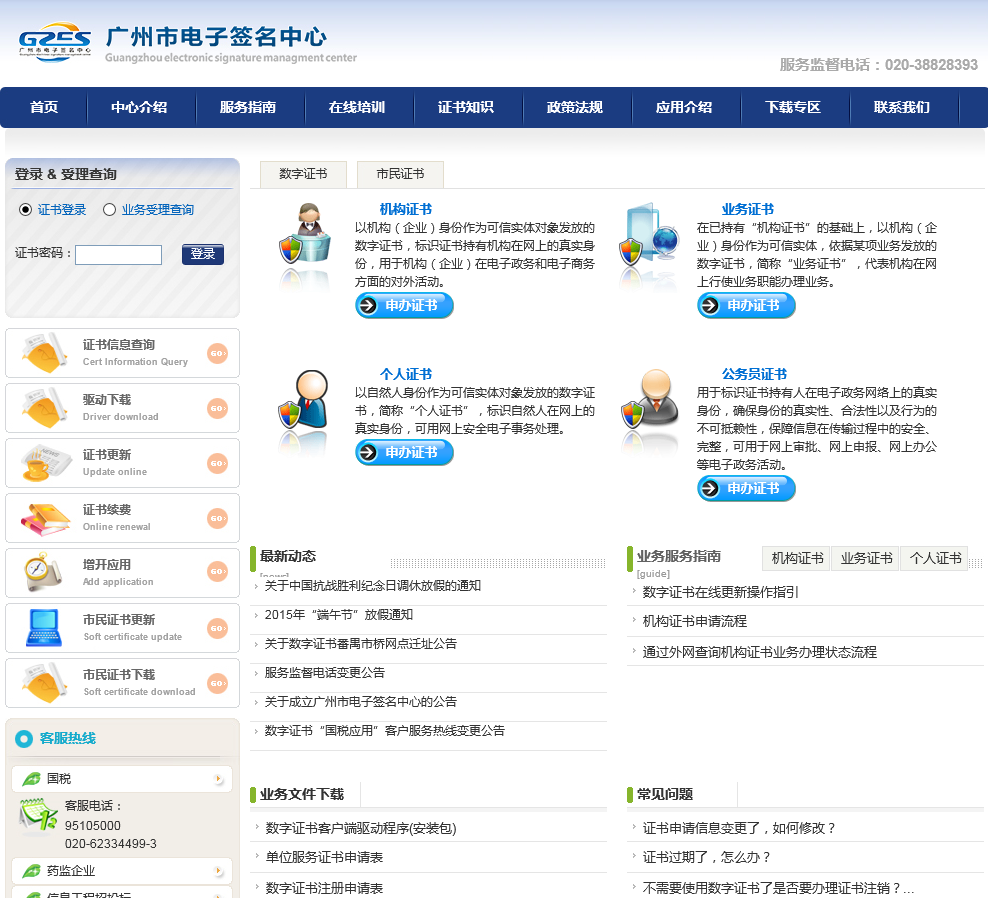Switch to 机构证书 guide tab
This screenshot has width=988, height=898.
tap(797, 558)
